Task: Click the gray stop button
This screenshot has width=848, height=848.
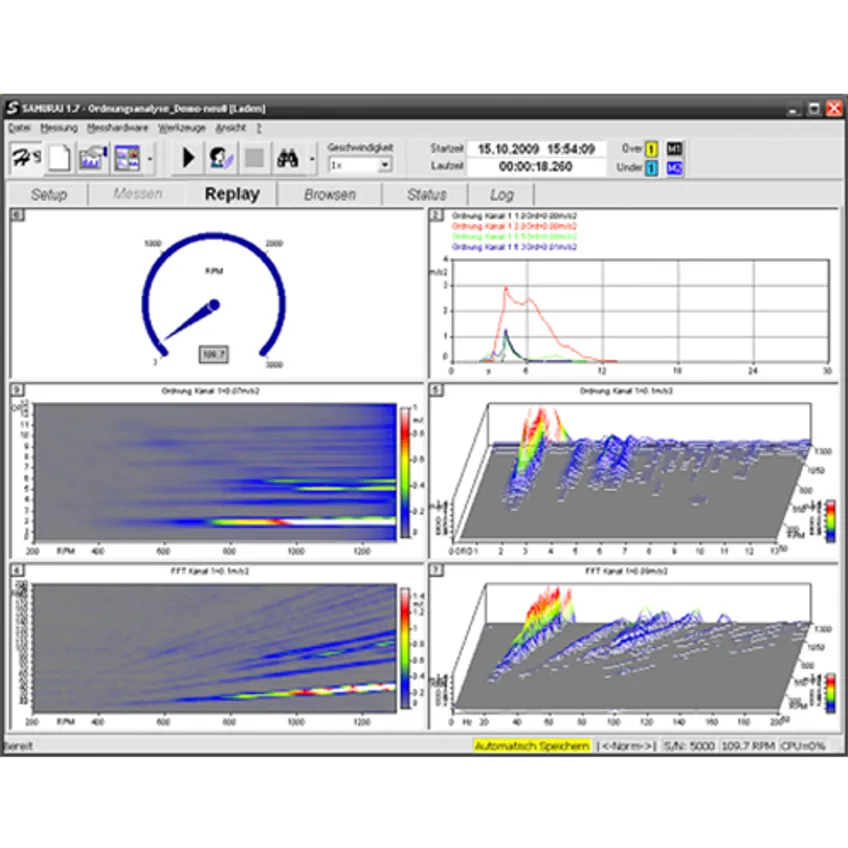Action: tap(254, 158)
